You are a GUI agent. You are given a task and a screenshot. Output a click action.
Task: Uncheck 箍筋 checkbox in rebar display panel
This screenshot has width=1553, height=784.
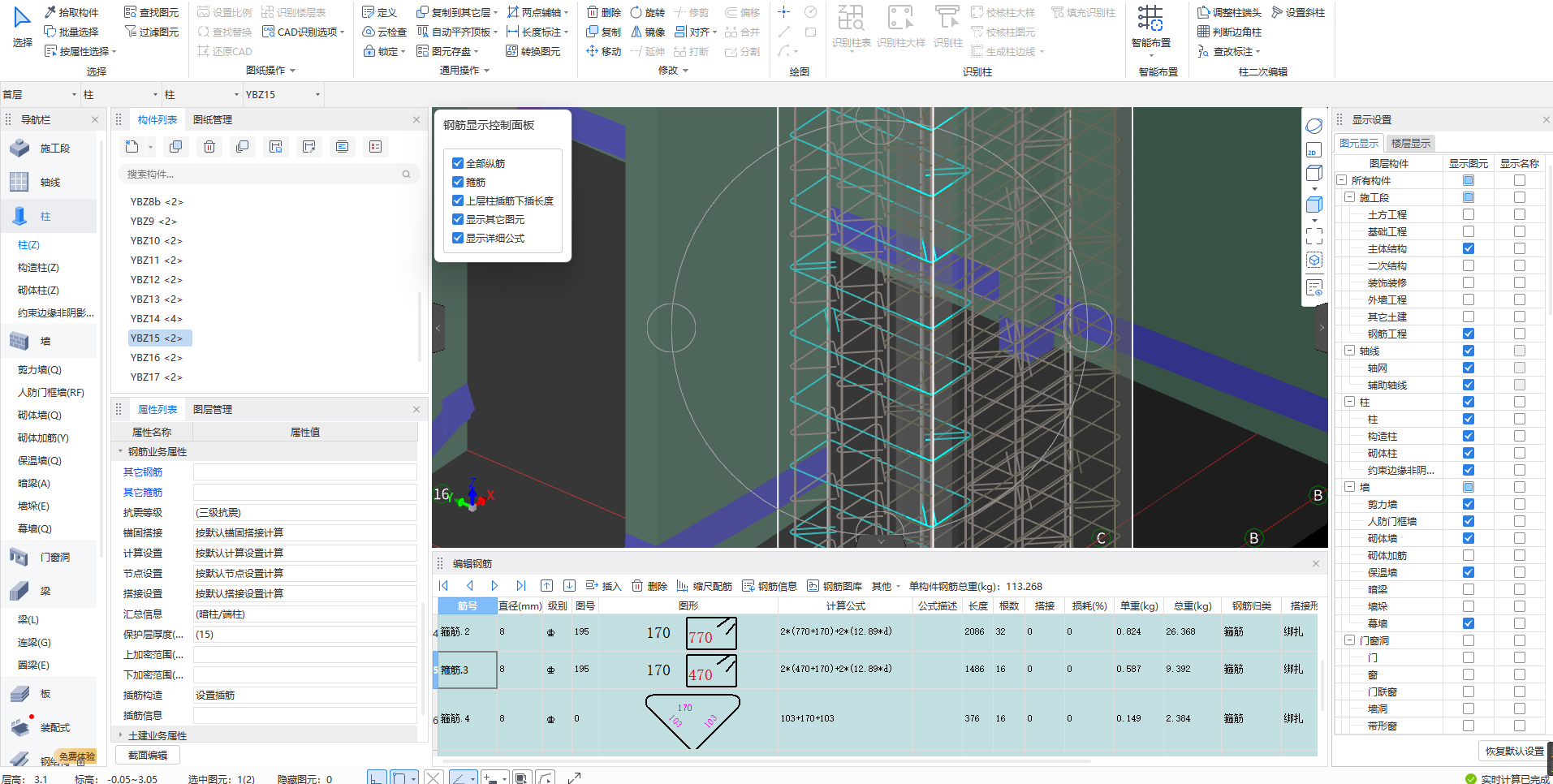click(x=458, y=182)
